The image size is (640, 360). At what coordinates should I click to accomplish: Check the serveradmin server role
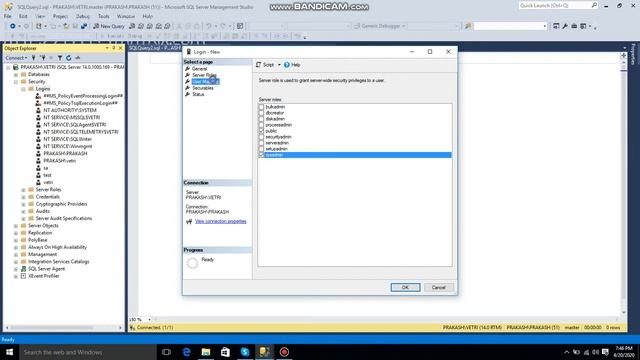point(262,143)
